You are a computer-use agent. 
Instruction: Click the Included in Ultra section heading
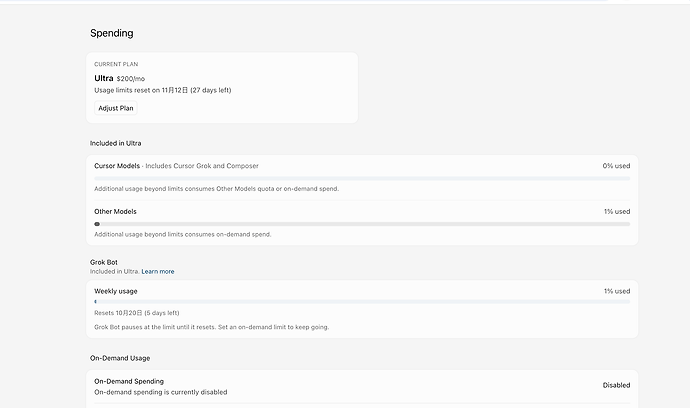tap(116, 143)
